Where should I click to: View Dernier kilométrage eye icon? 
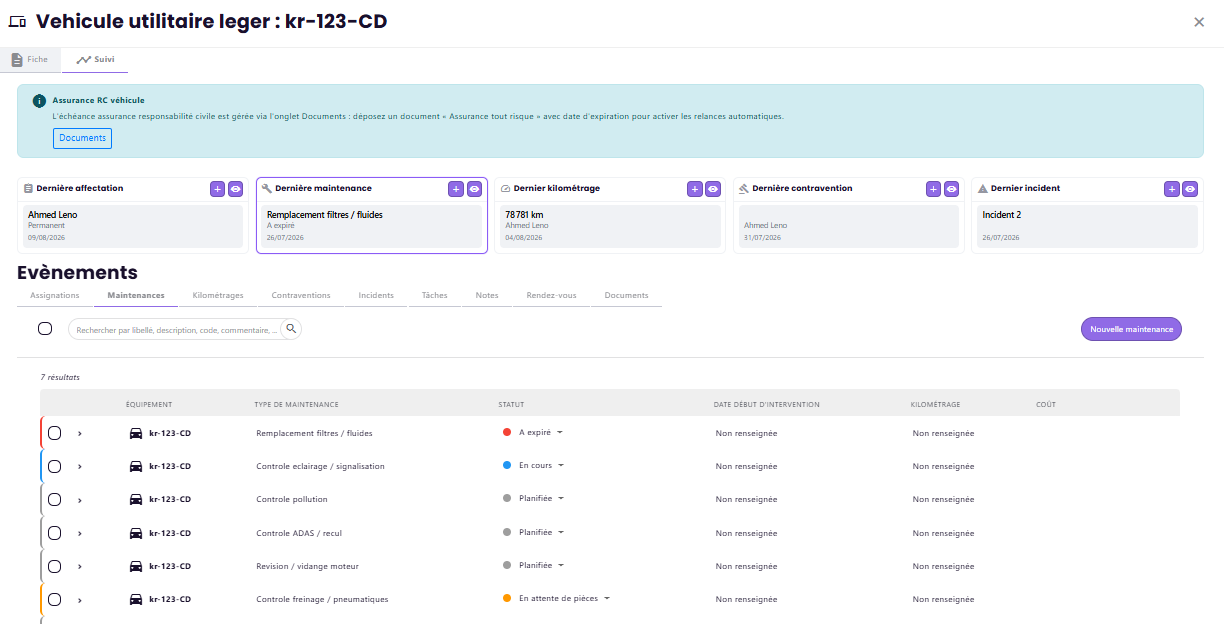point(713,189)
